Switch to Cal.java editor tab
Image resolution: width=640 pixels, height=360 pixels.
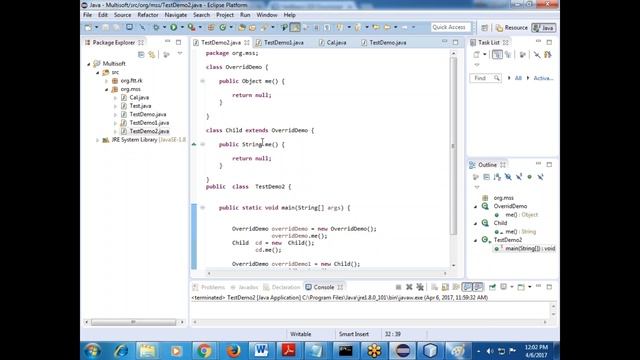point(336,42)
